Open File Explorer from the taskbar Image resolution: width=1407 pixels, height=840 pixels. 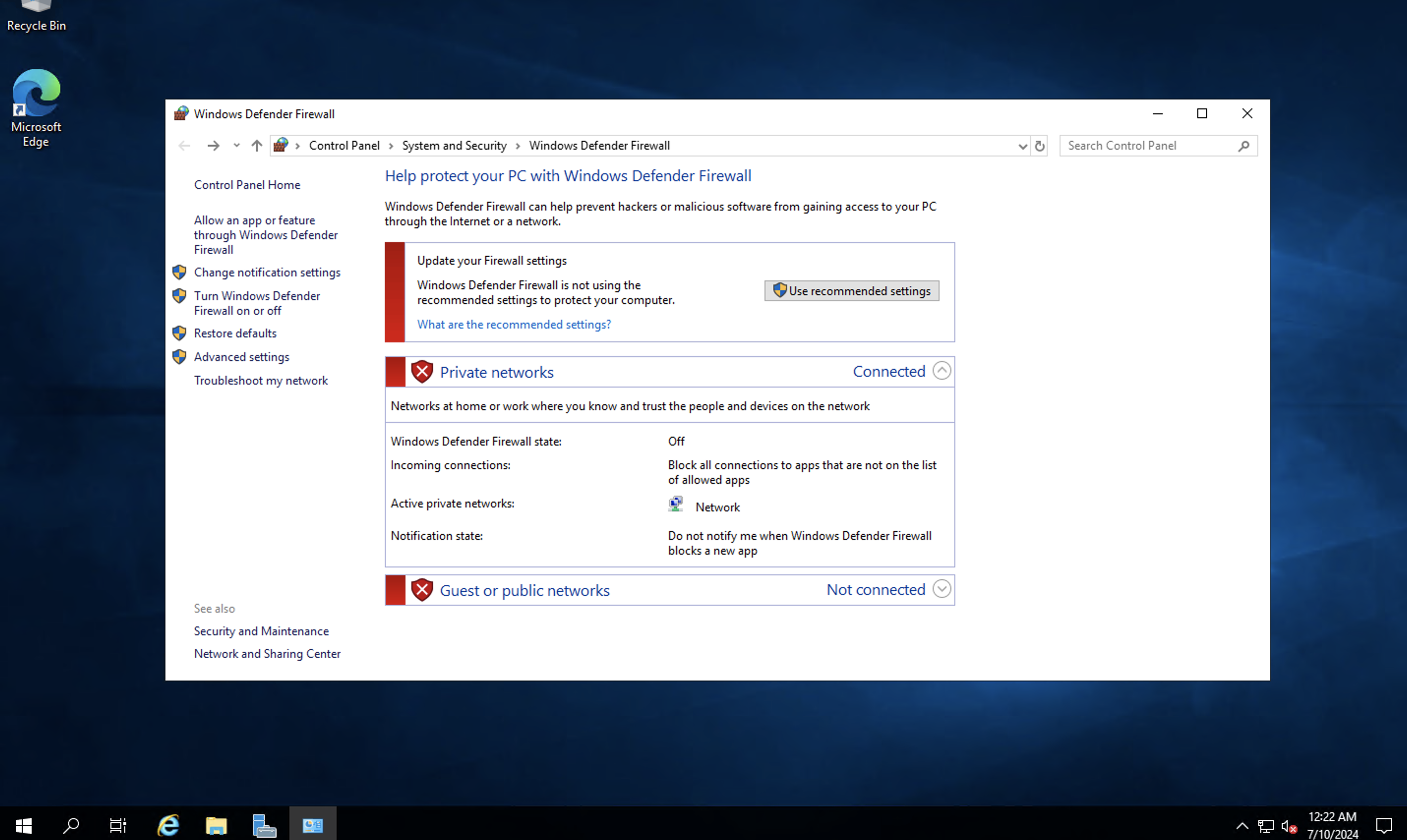click(216, 825)
